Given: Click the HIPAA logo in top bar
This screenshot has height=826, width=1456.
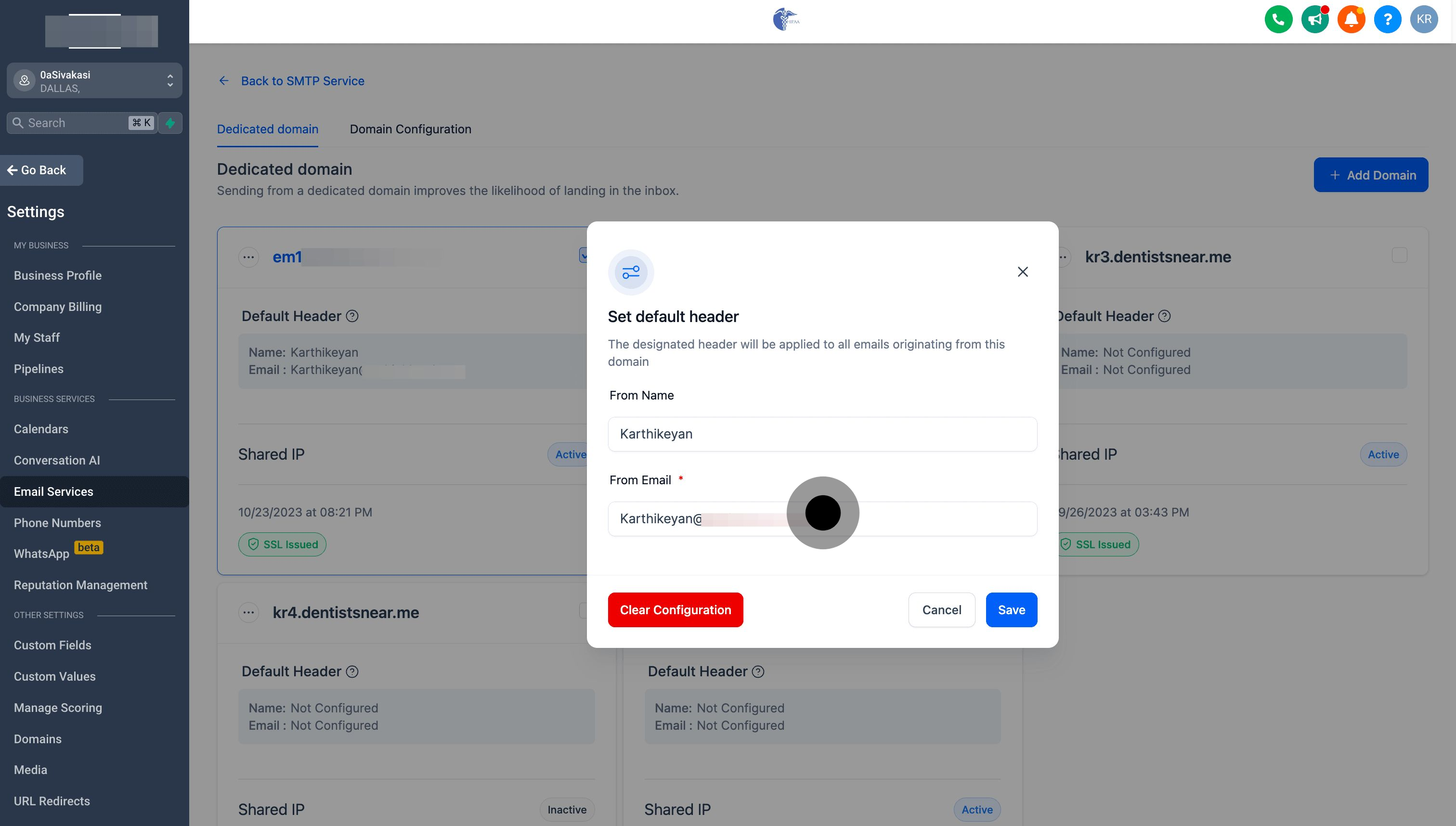Looking at the screenshot, I should pos(786,19).
